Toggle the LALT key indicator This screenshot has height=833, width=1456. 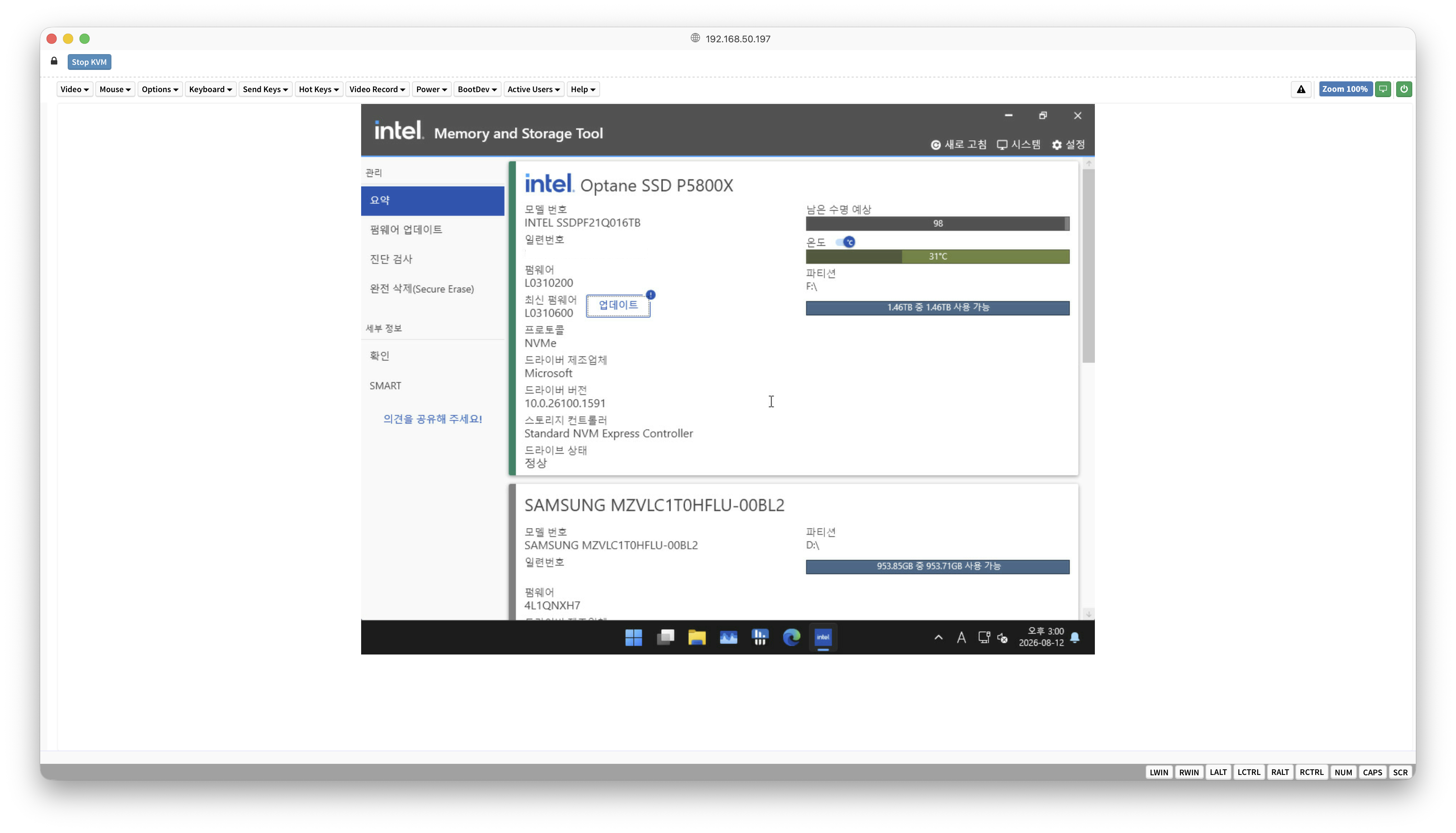(1218, 772)
